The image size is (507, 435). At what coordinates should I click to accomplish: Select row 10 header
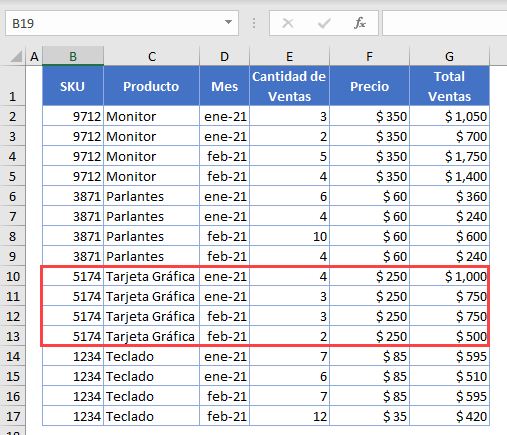13,276
